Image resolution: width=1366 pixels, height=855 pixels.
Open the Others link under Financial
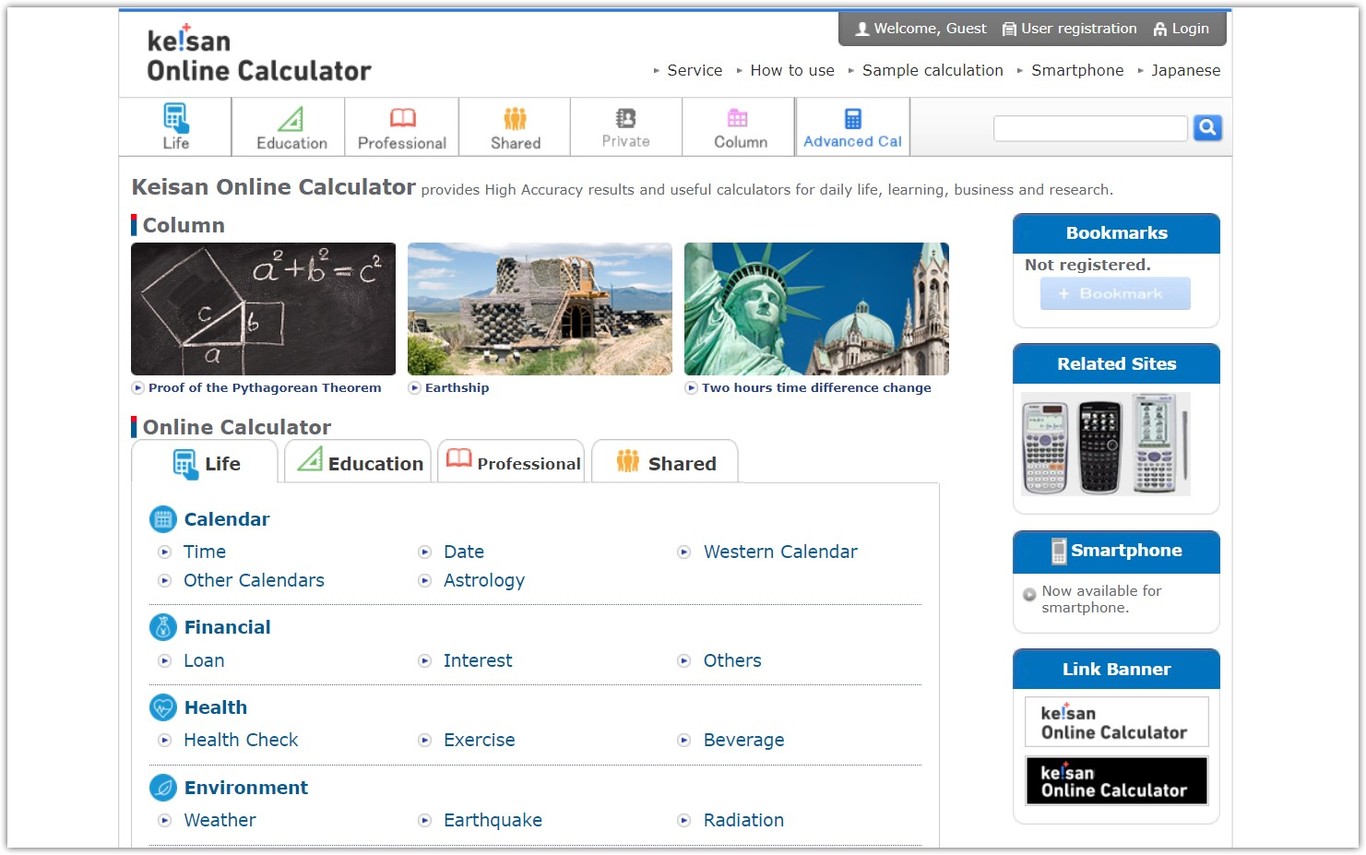point(733,661)
